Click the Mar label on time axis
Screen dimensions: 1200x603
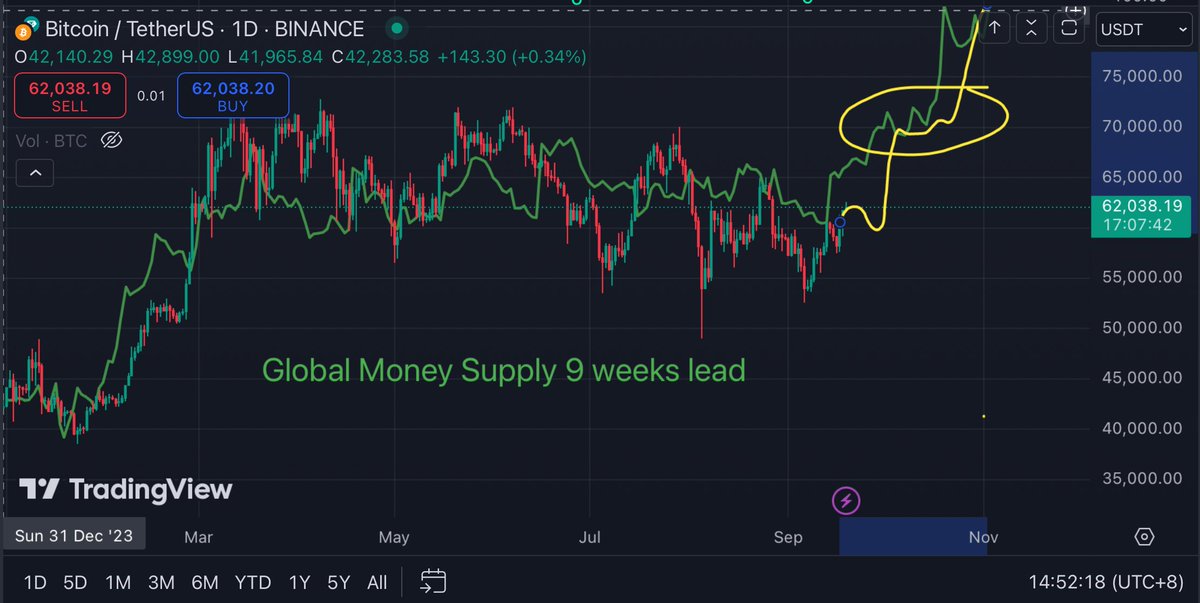[198, 538]
